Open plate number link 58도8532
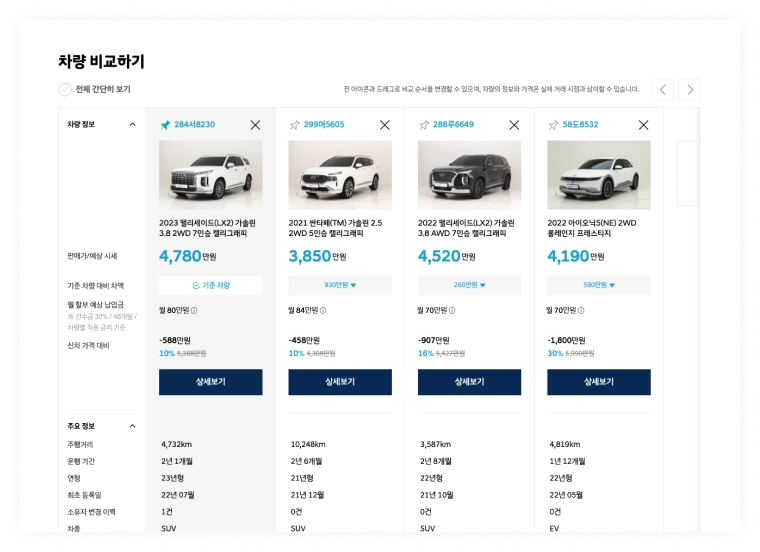760x552 pixels. (580, 125)
